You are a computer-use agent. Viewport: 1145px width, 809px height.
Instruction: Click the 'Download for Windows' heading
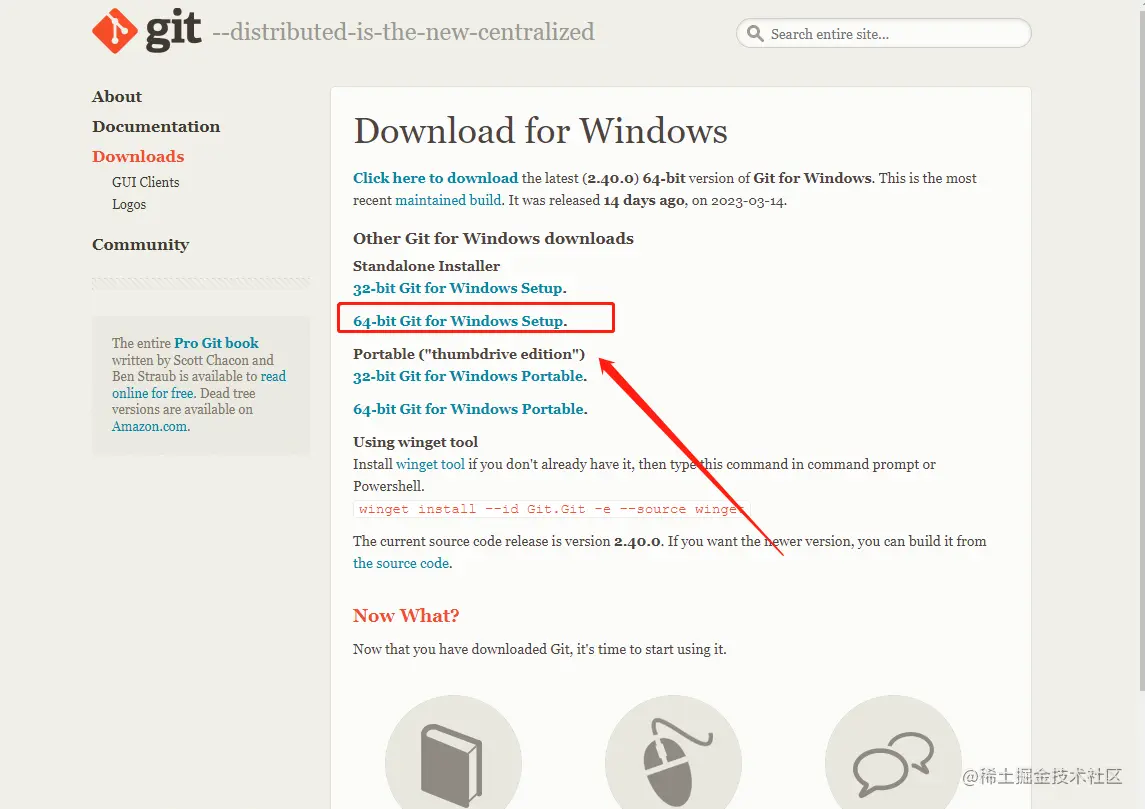(540, 131)
